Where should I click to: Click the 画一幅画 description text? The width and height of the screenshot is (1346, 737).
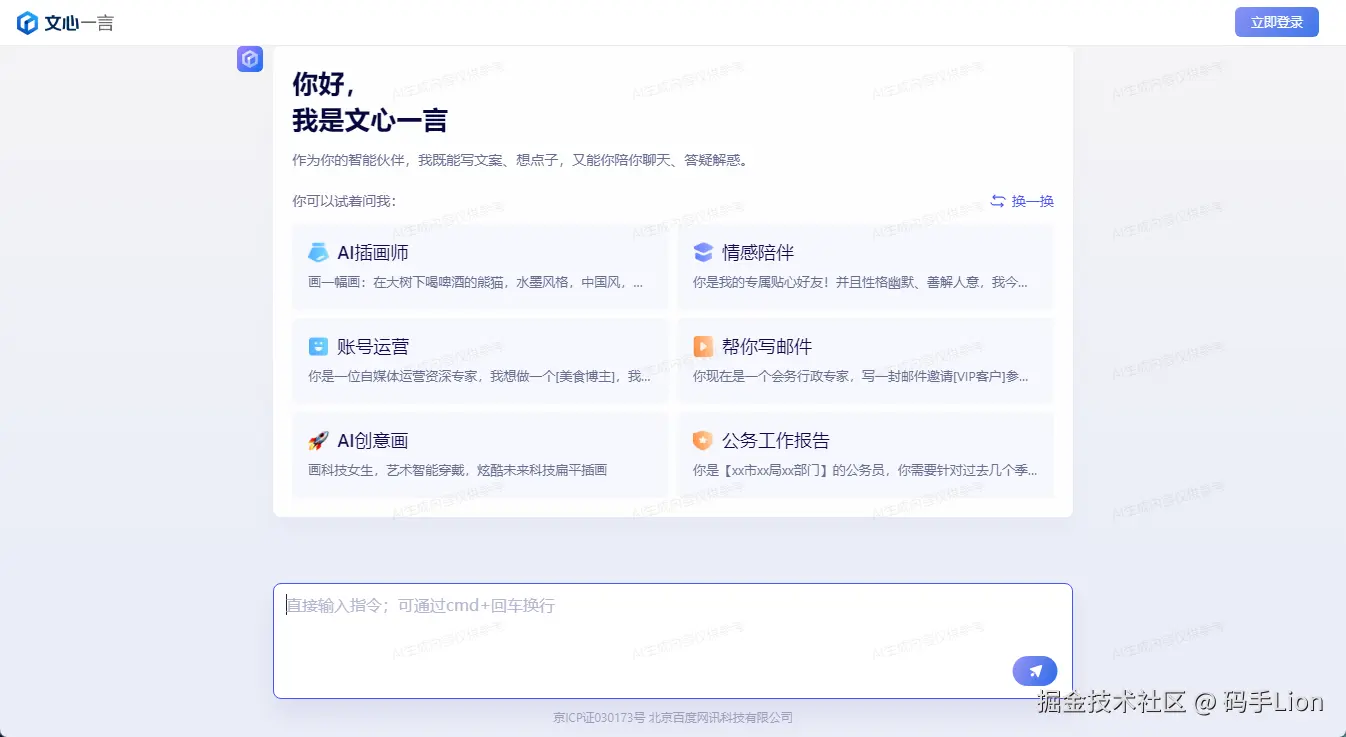pyautogui.click(x=476, y=282)
